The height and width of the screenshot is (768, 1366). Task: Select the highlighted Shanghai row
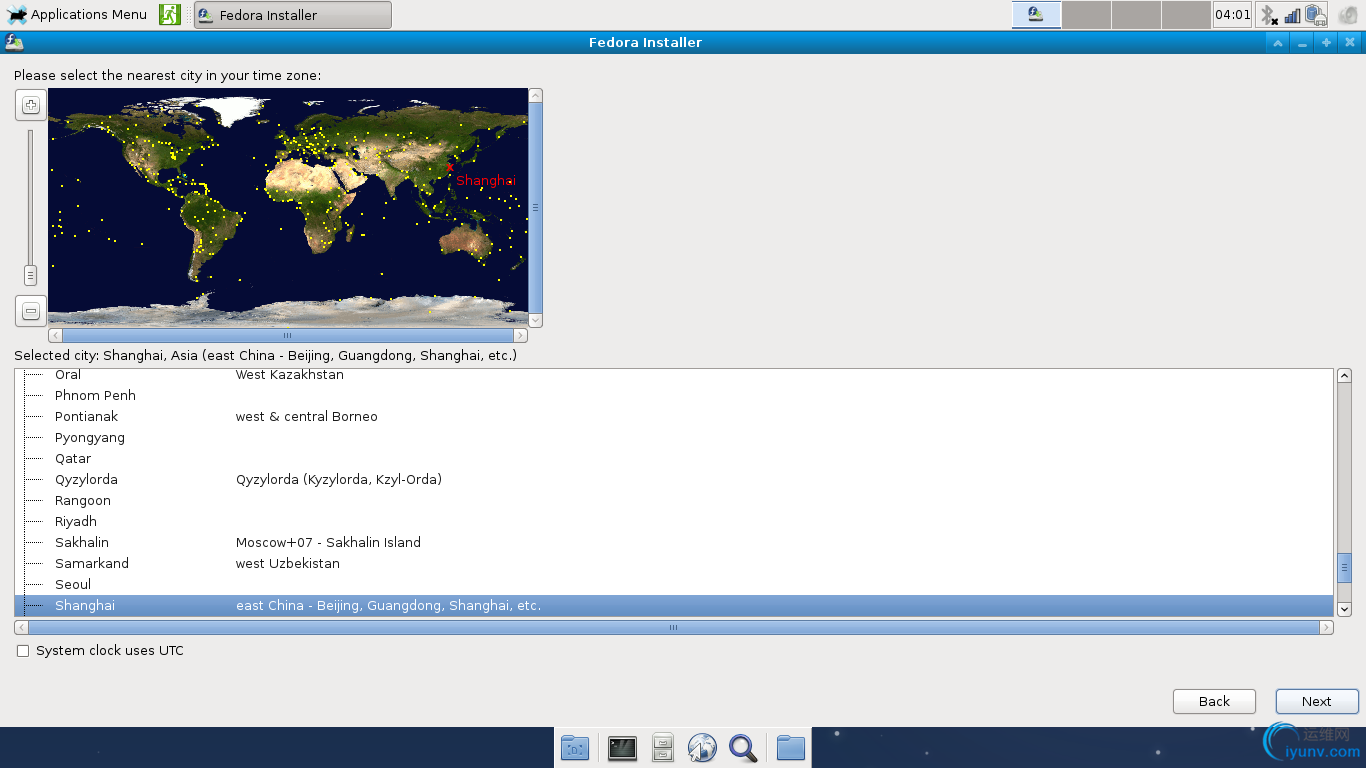(674, 606)
